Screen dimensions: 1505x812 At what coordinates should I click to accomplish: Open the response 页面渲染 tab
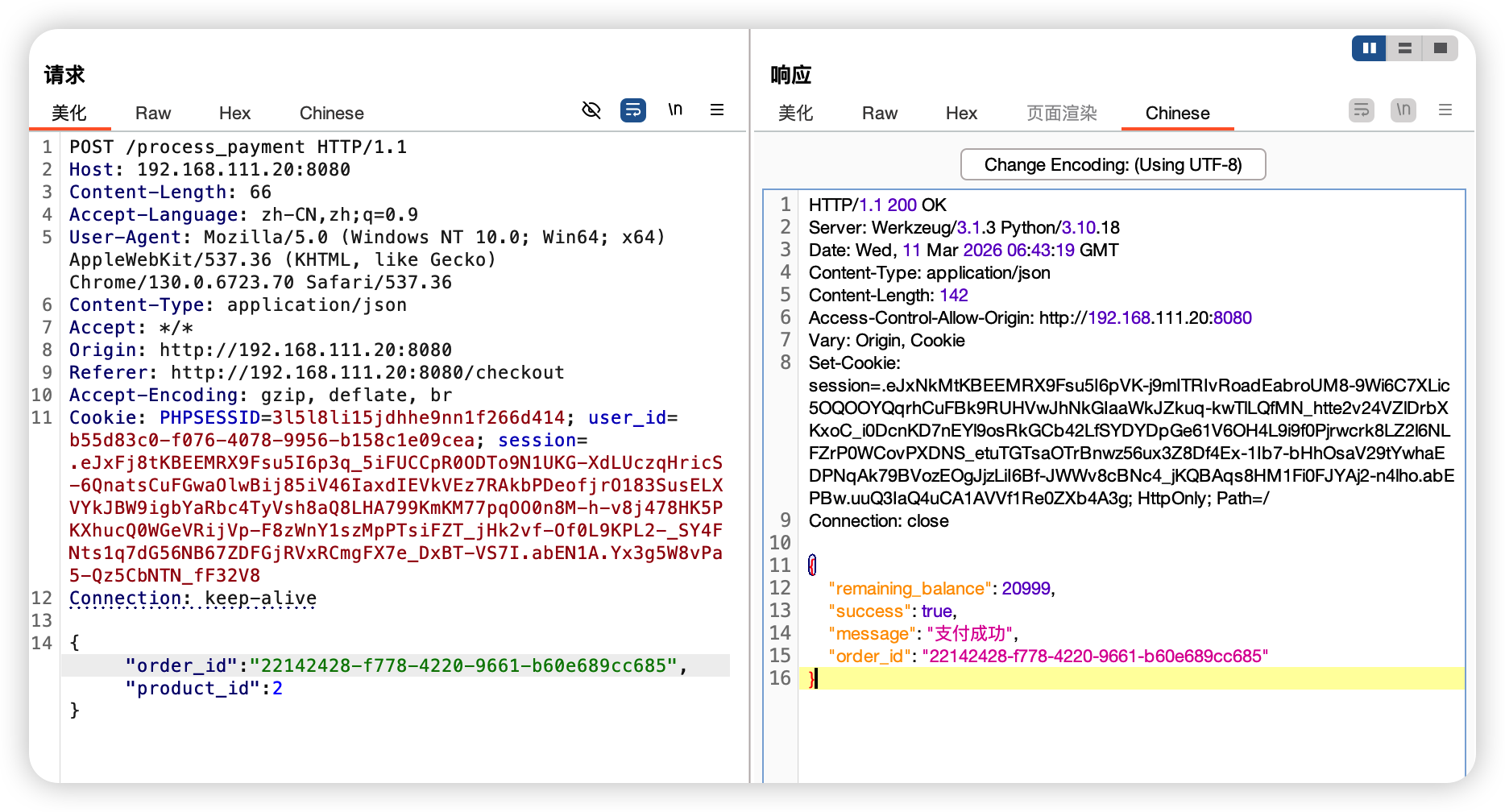pyautogui.click(x=1061, y=114)
